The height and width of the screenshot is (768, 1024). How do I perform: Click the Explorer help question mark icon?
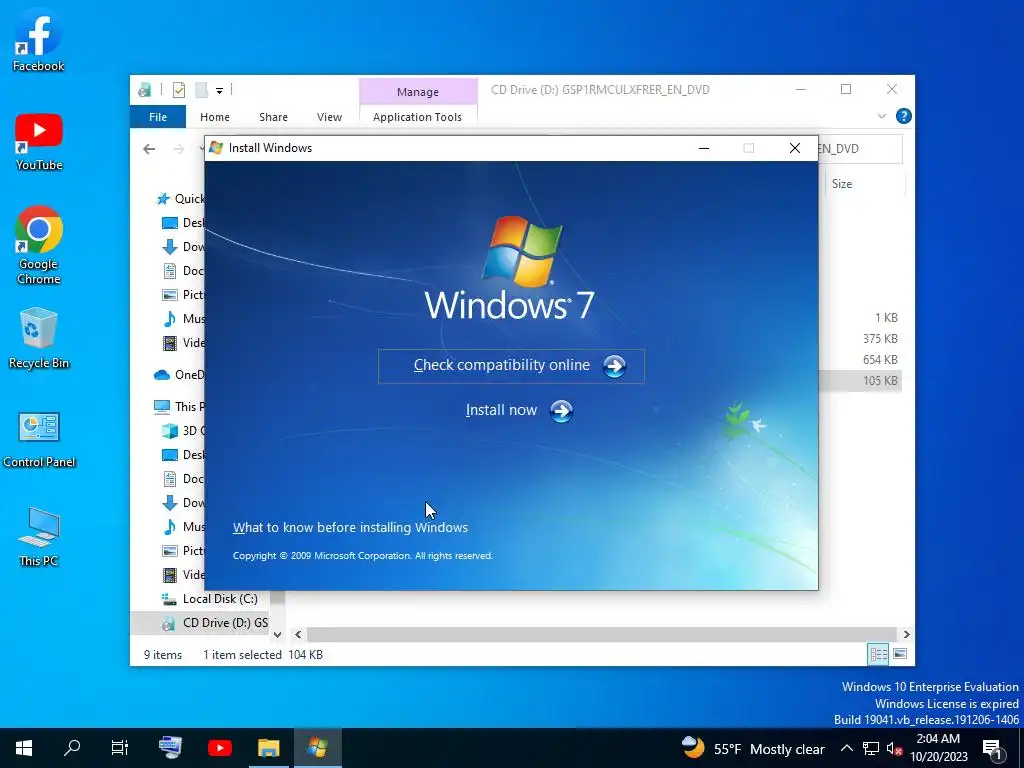point(904,116)
